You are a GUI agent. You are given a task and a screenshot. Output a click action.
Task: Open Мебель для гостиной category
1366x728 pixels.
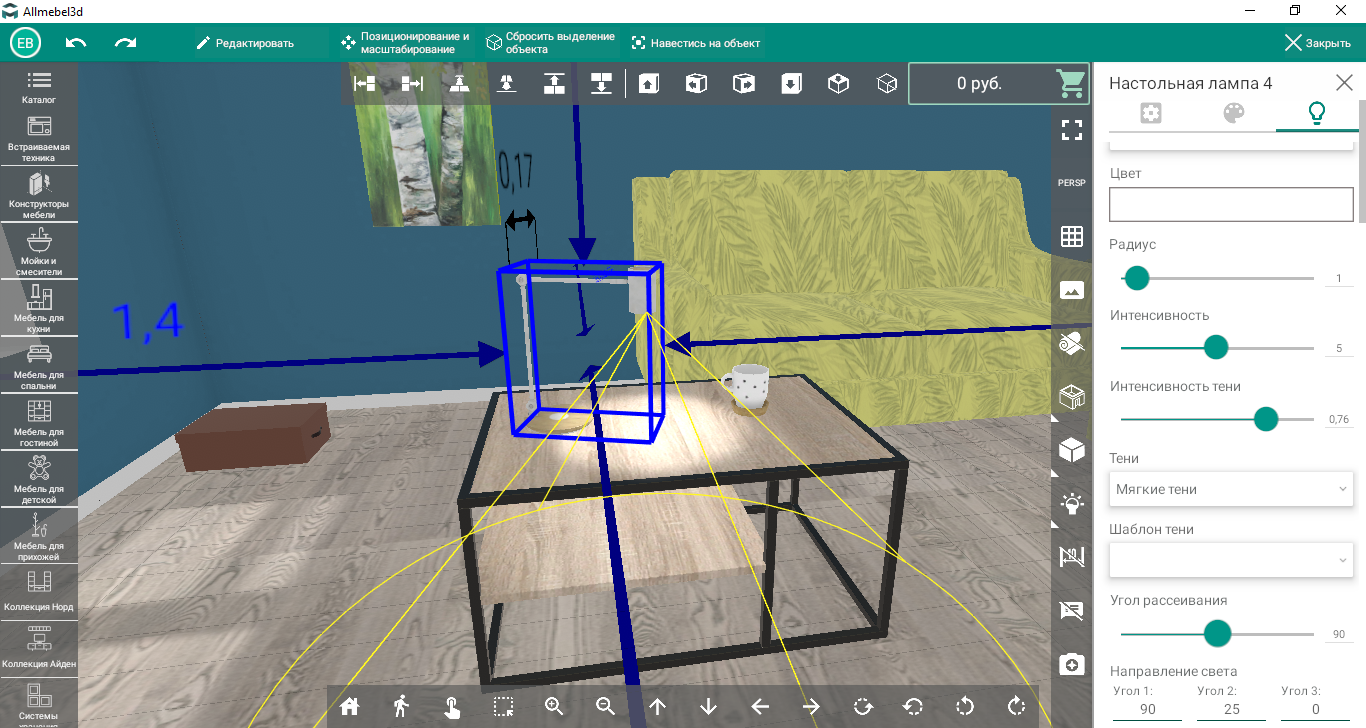tap(39, 423)
